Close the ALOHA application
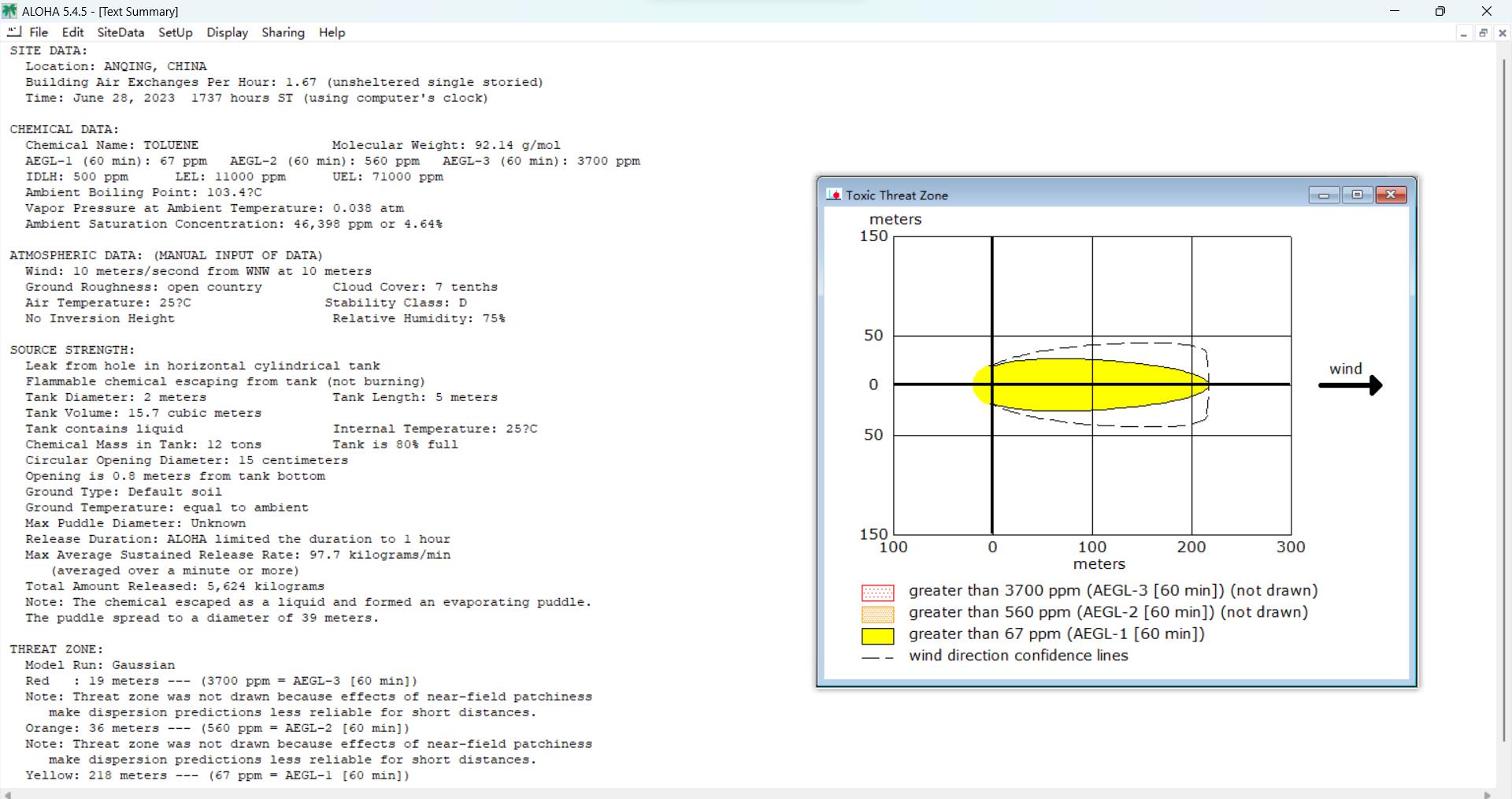The width and height of the screenshot is (1512, 799). pyautogui.click(x=1487, y=11)
